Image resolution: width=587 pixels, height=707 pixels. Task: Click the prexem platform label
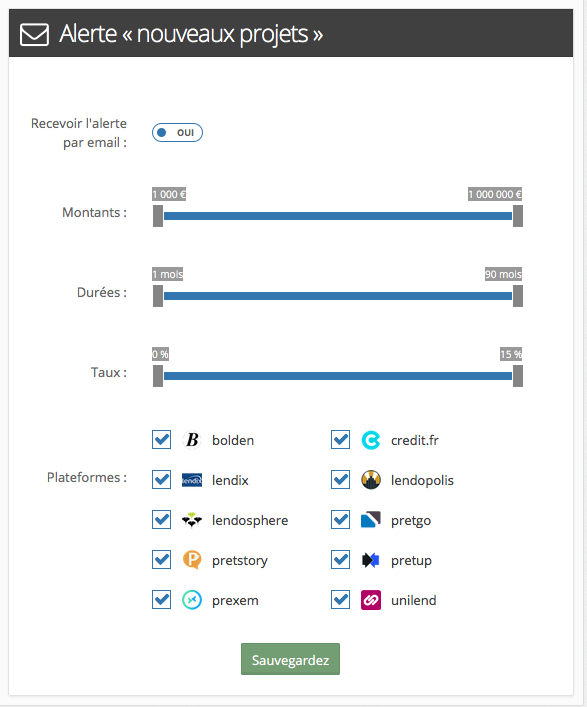[x=235, y=601]
